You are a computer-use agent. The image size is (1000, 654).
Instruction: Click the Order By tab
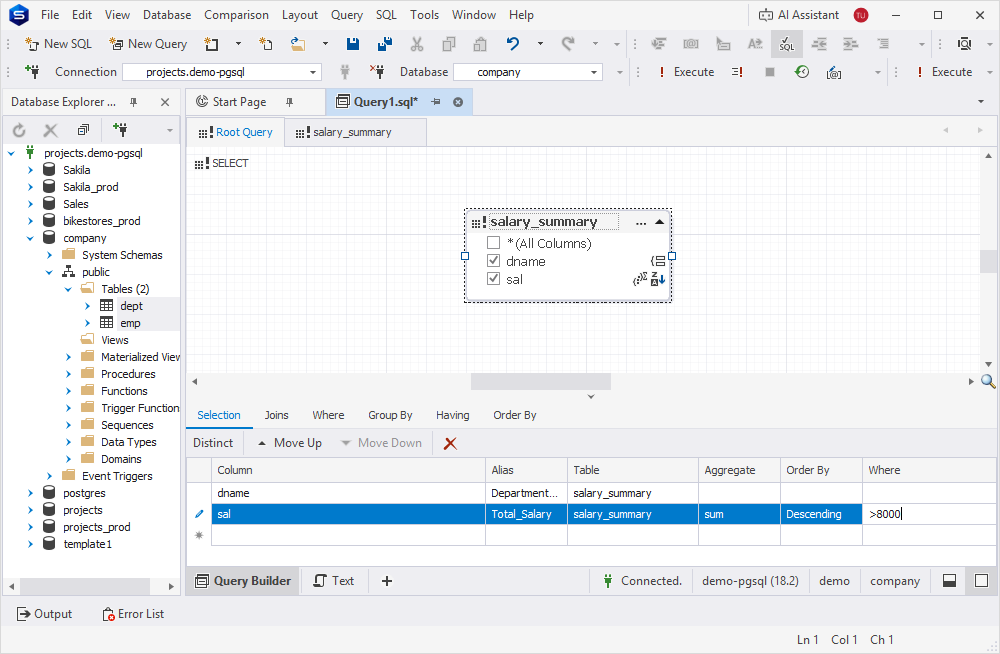515,415
